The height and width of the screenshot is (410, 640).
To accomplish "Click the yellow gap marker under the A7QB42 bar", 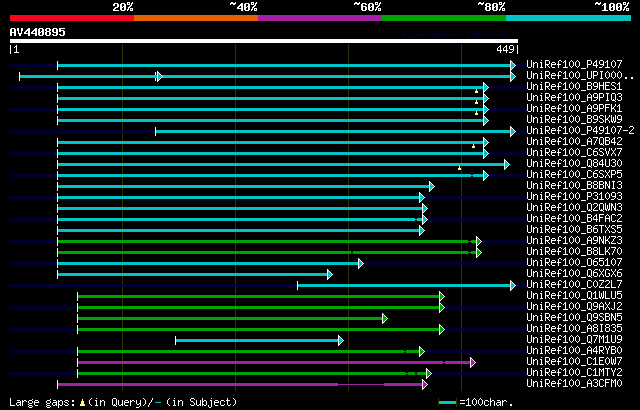I will 473,146.
